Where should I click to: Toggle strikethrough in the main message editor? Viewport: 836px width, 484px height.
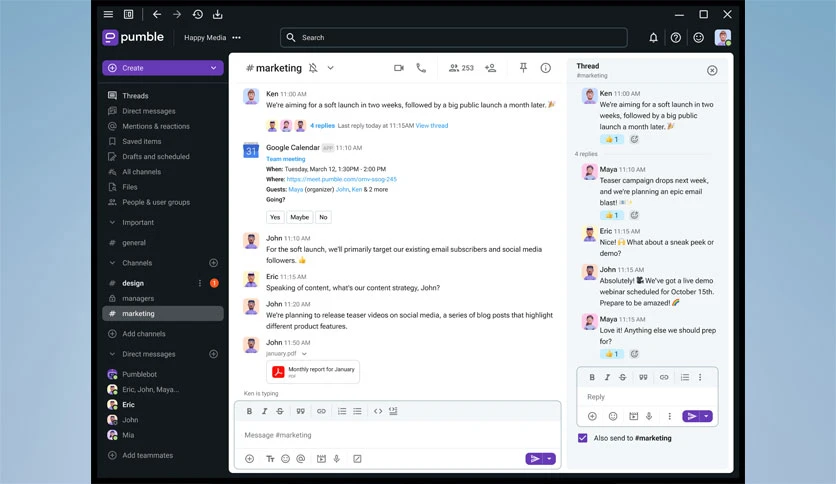tap(280, 411)
